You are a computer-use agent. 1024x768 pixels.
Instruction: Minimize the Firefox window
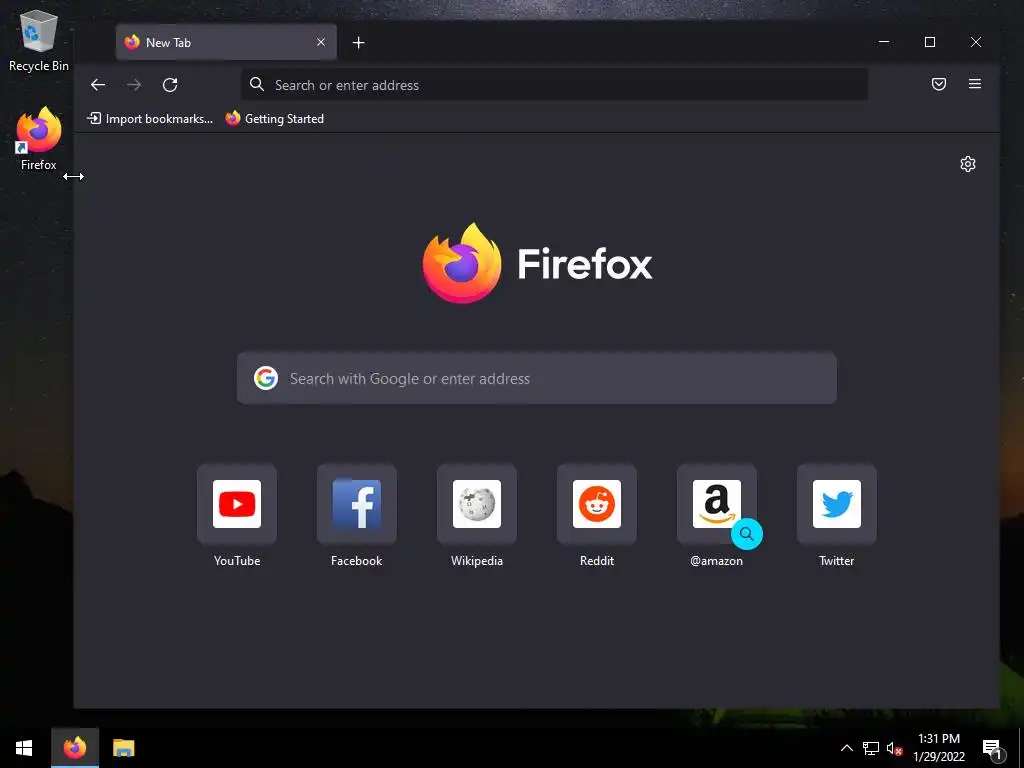click(x=884, y=42)
